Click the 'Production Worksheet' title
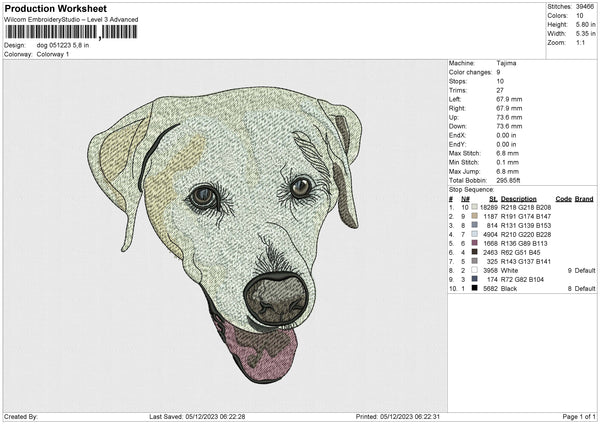This screenshot has width=600, height=424. (x=56, y=8)
